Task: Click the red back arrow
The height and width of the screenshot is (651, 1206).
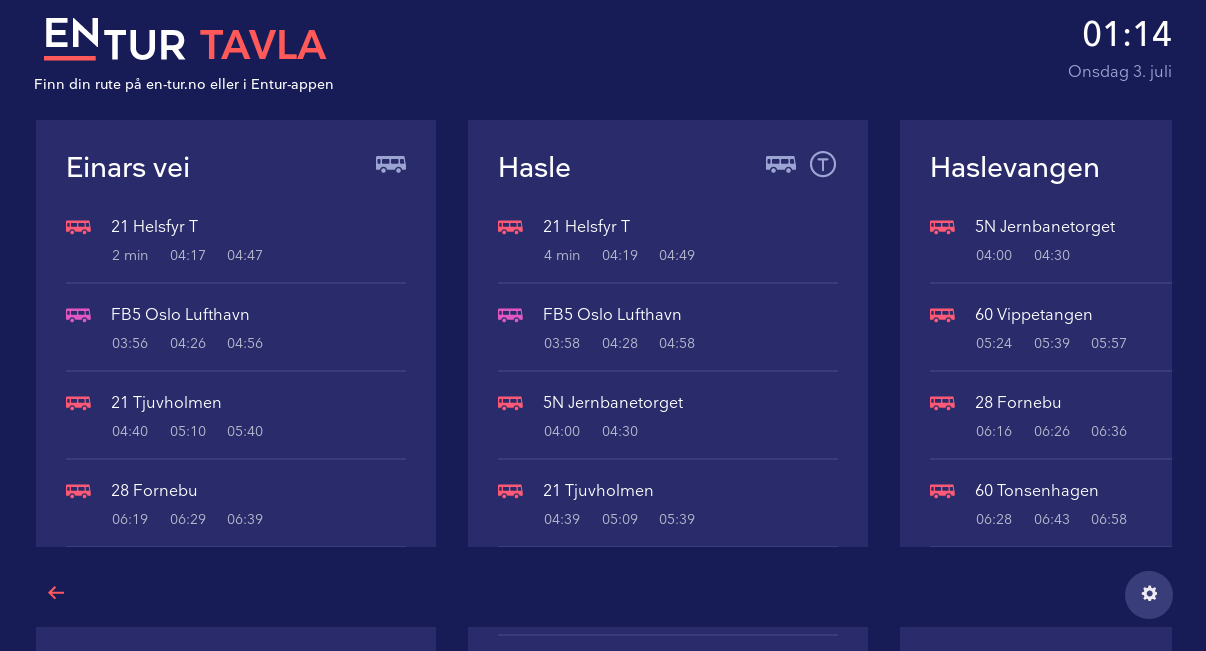Action: click(x=56, y=593)
